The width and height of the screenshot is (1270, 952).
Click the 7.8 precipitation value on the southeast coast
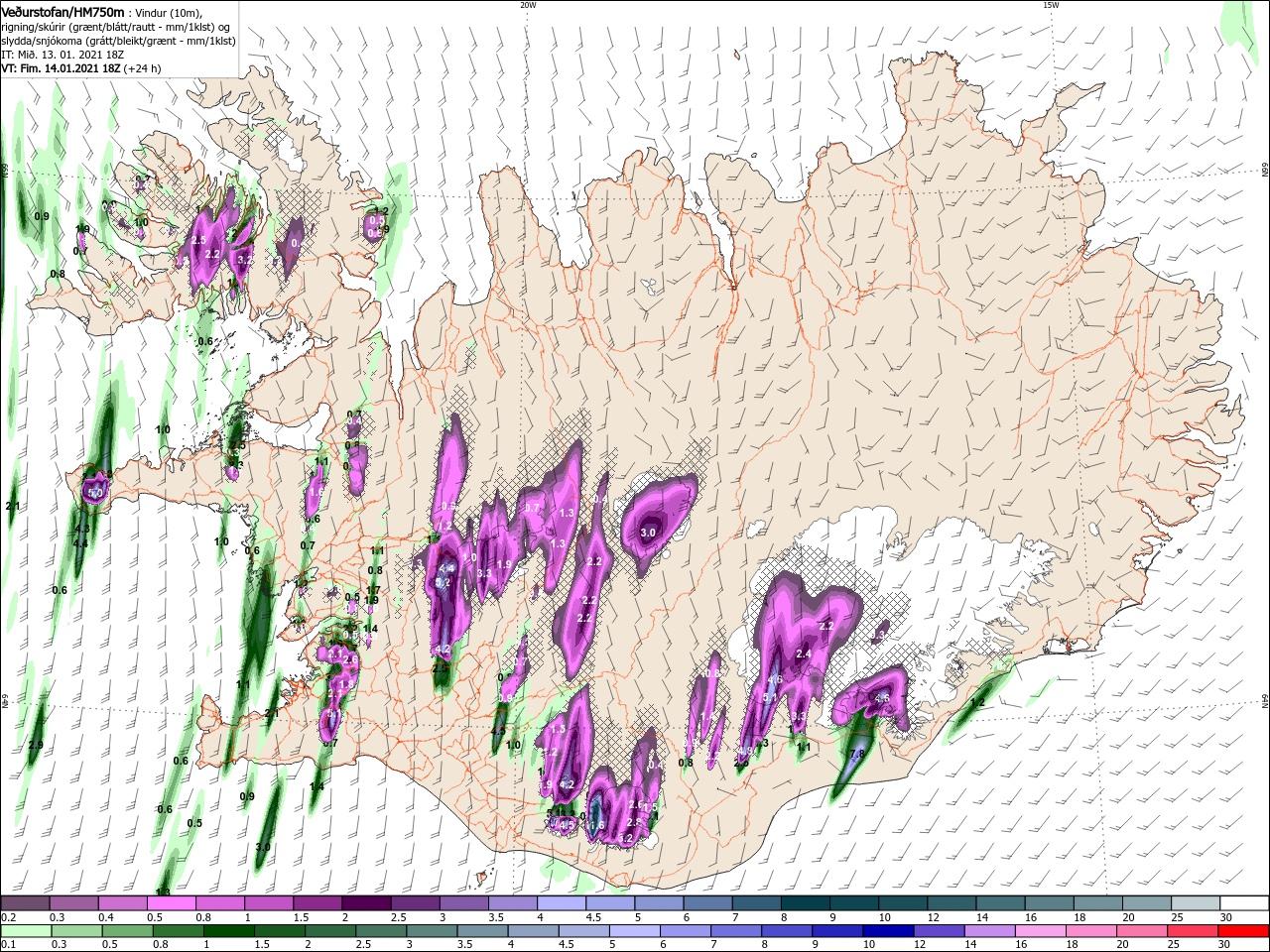(858, 755)
